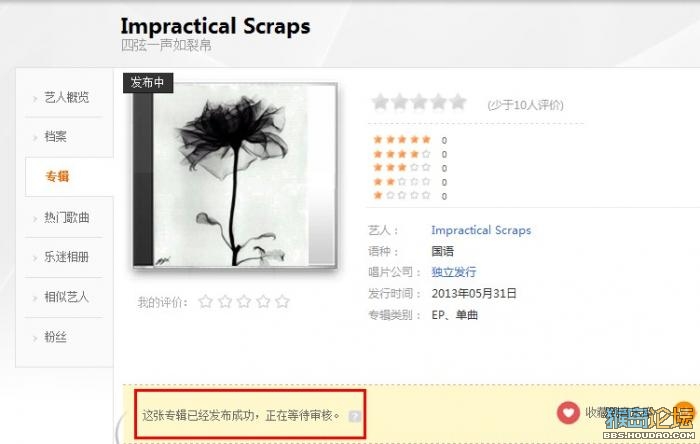Viewport: 700px width, 444px height.
Task: Rate album with third star
Action: (x=244, y=302)
